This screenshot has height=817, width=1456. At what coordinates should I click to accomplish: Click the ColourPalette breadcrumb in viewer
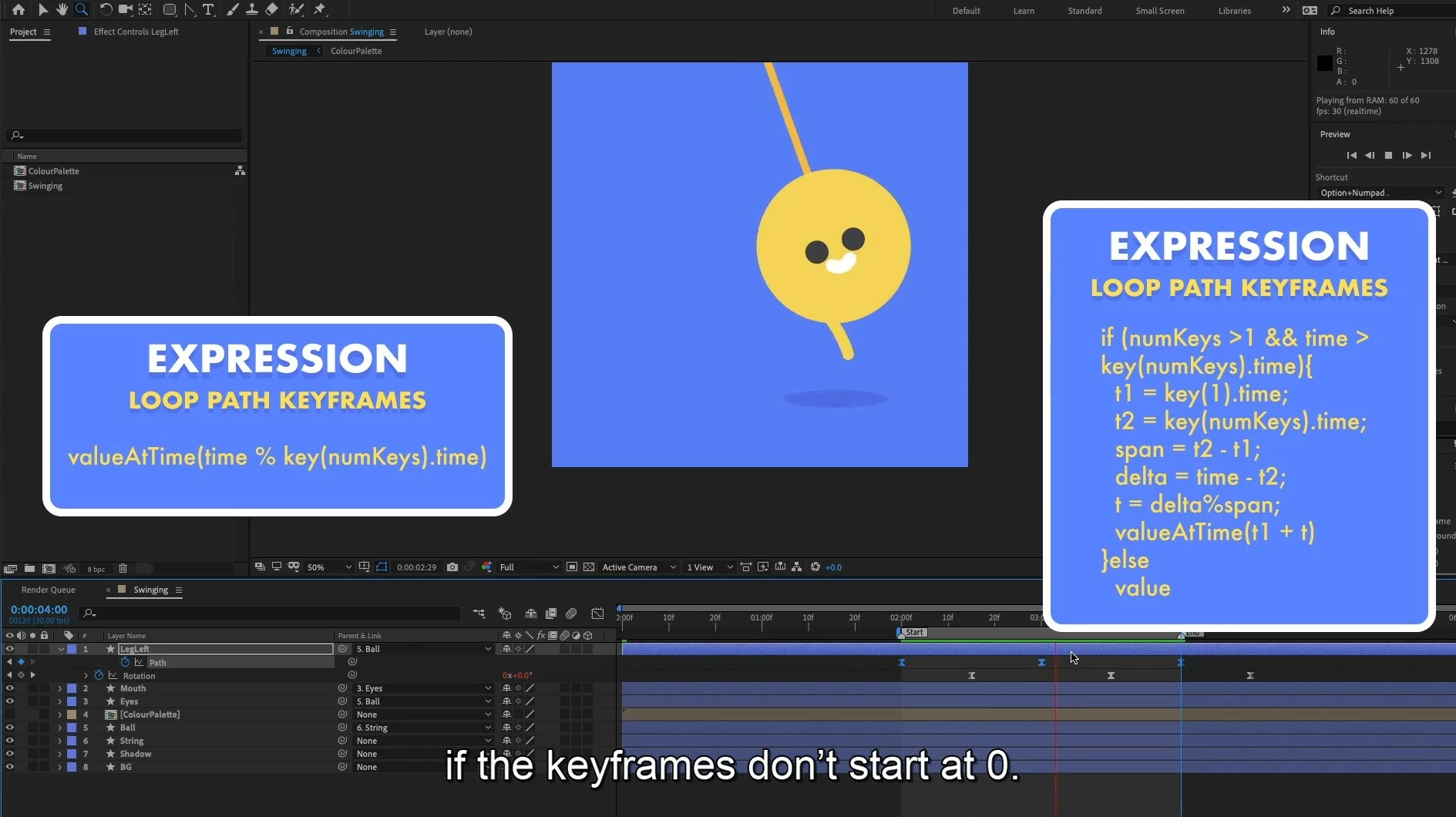coord(356,51)
